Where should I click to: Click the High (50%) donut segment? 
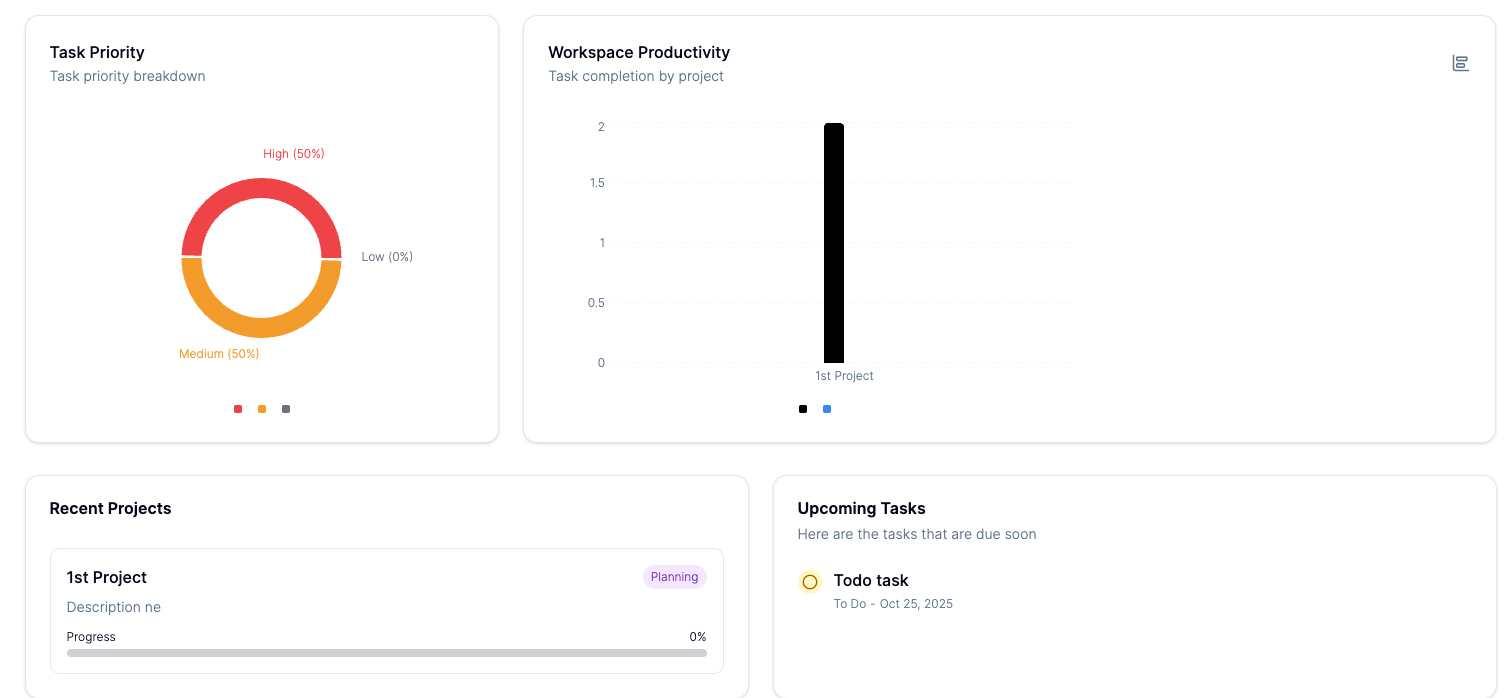[x=261, y=190]
